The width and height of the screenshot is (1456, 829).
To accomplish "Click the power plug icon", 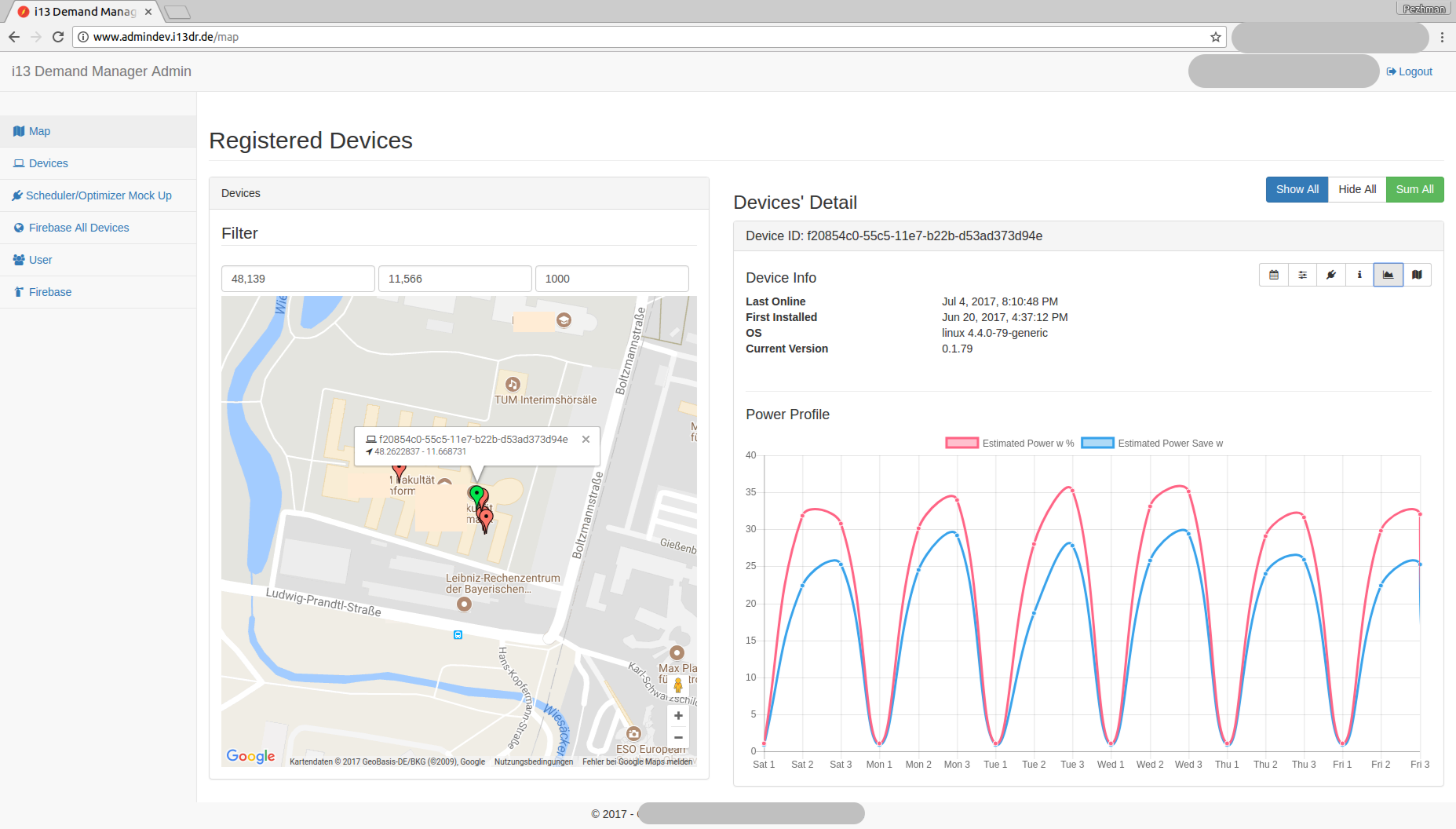I will [x=1330, y=275].
